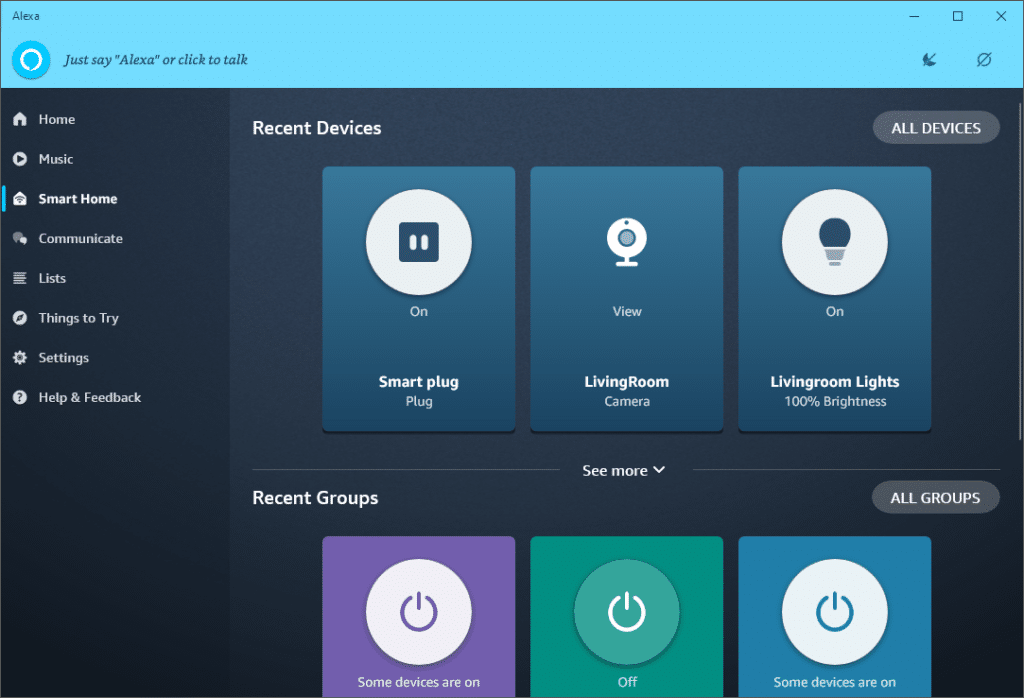Viewport: 1024px width, 698px height.
Task: Click the ALL DEVICES button
Action: coord(936,128)
